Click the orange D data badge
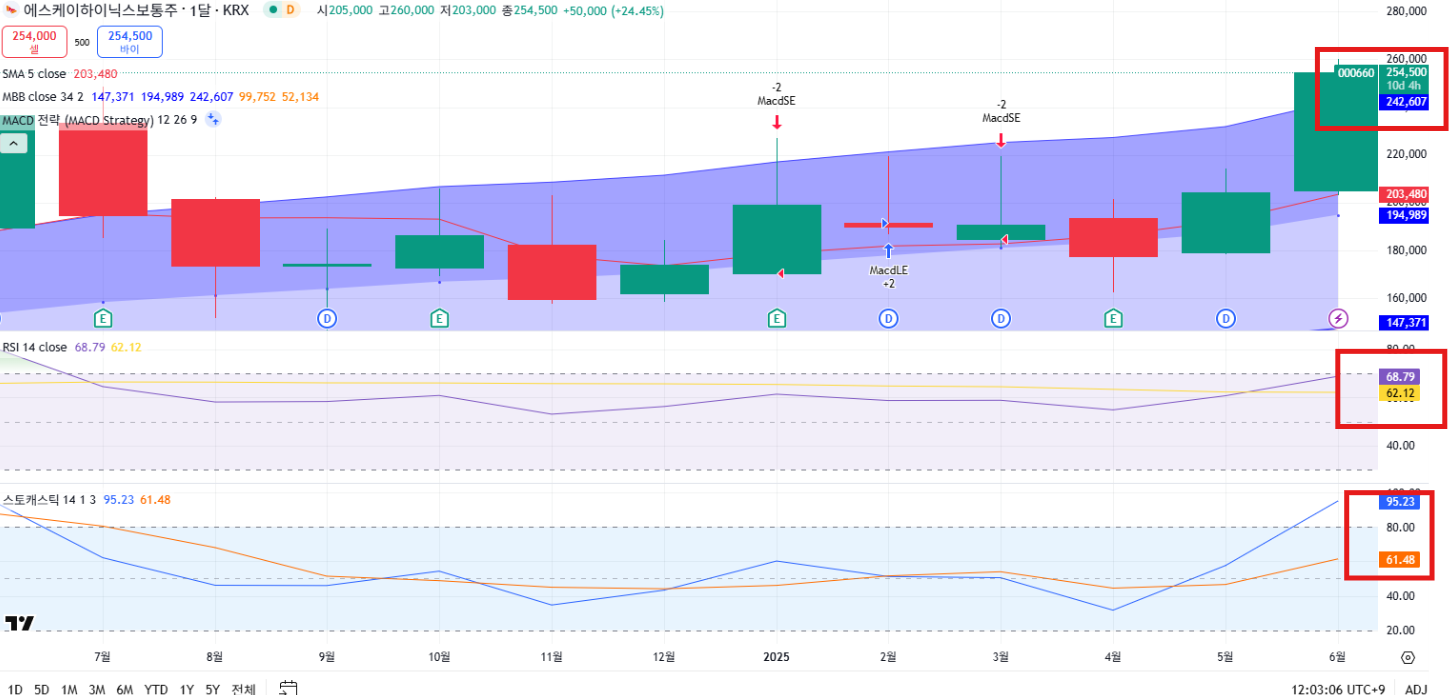The image size is (1449, 695). (x=291, y=10)
